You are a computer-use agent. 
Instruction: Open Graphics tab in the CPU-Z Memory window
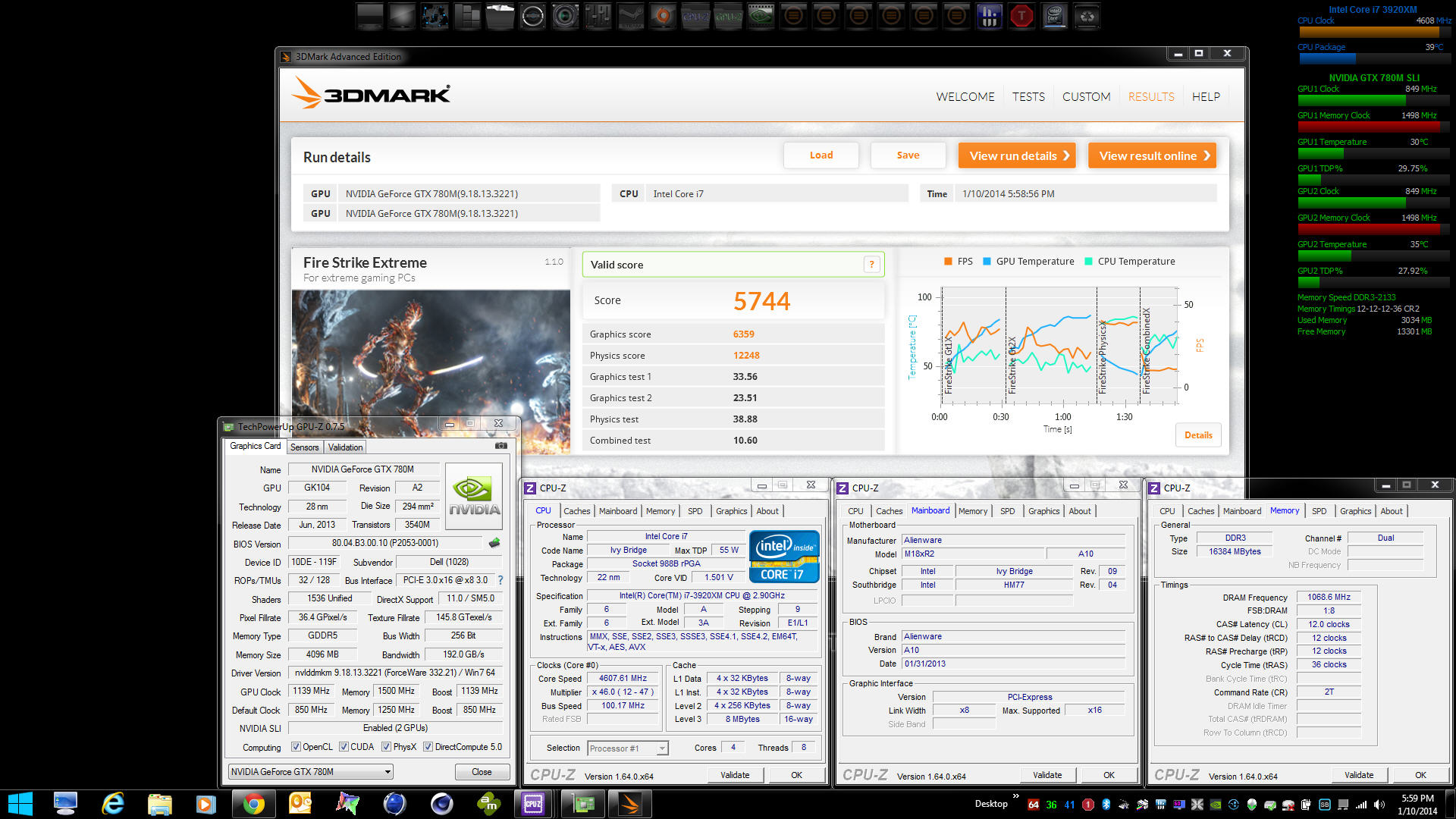[x=1355, y=511]
